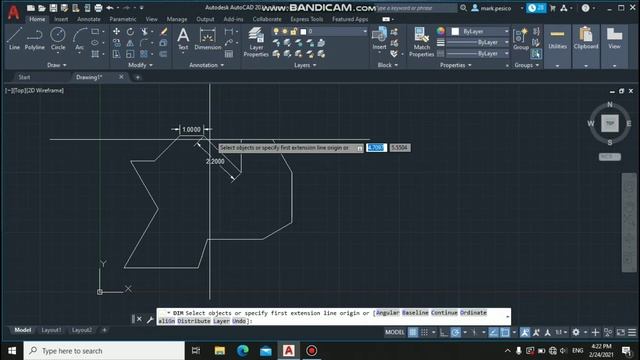Expand the Utilities panel
Screen dimensions: 640x360
[x=558, y=66]
